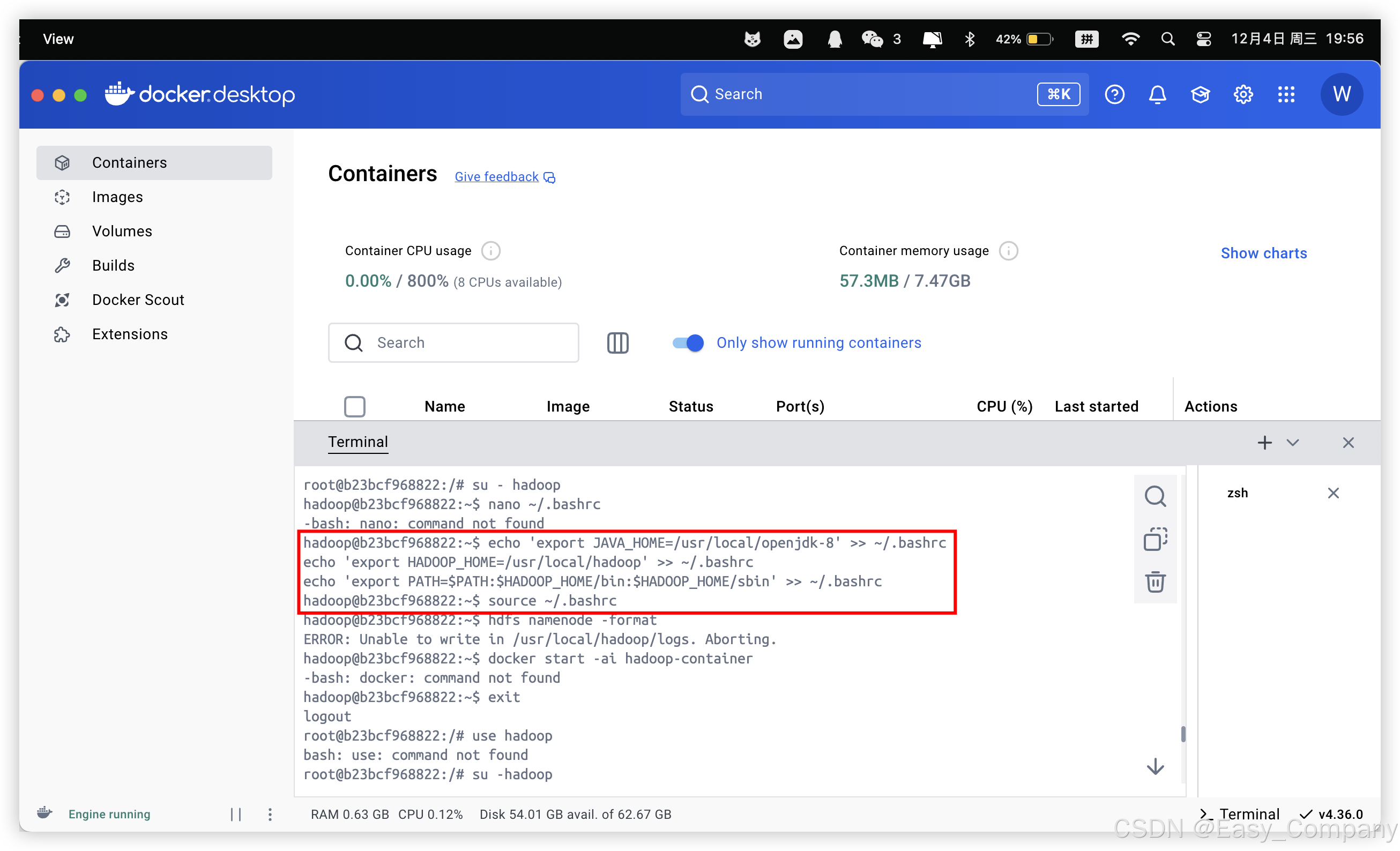1400x851 pixels.
Task: Open the View menu in menu bar
Action: 58,39
